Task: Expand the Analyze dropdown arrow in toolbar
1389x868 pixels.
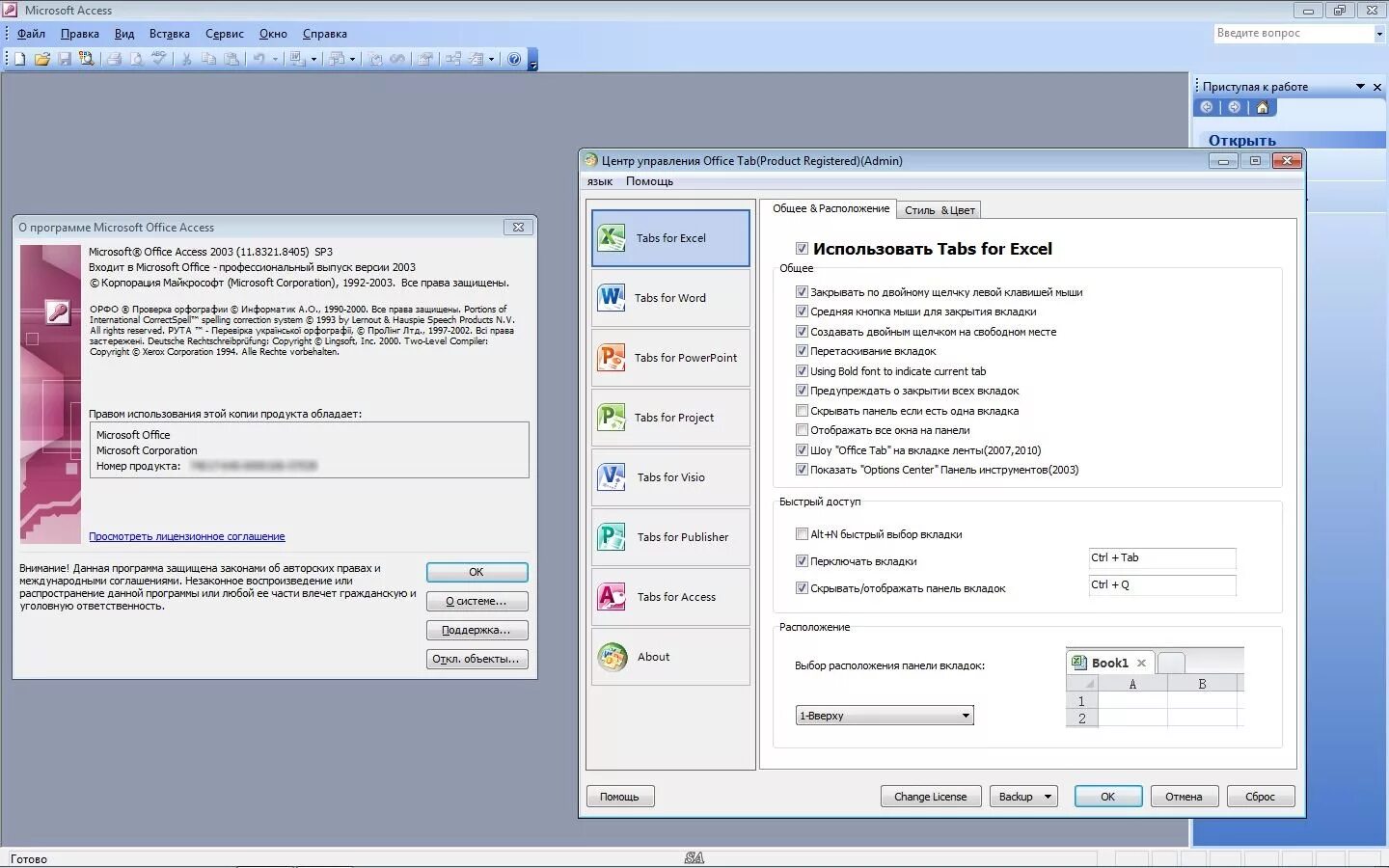Action: tap(353, 59)
